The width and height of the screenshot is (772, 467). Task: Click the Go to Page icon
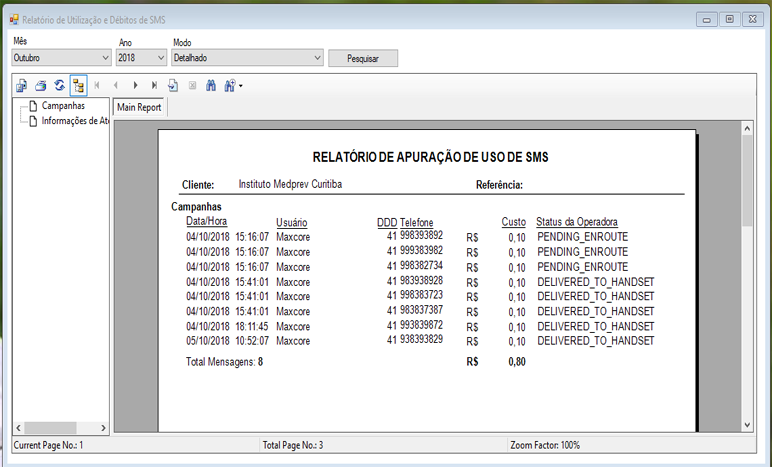(x=173, y=86)
